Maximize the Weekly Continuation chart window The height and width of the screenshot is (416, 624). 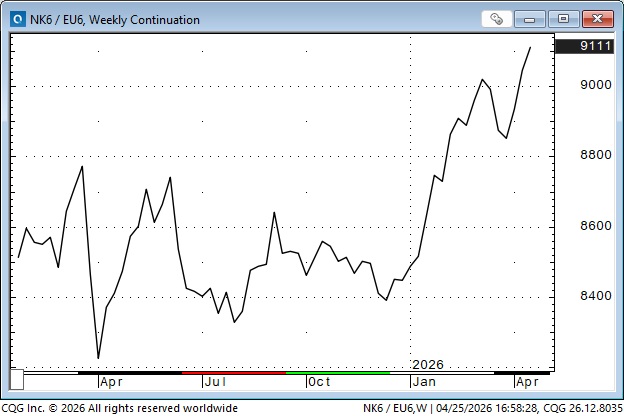[x=565, y=19]
